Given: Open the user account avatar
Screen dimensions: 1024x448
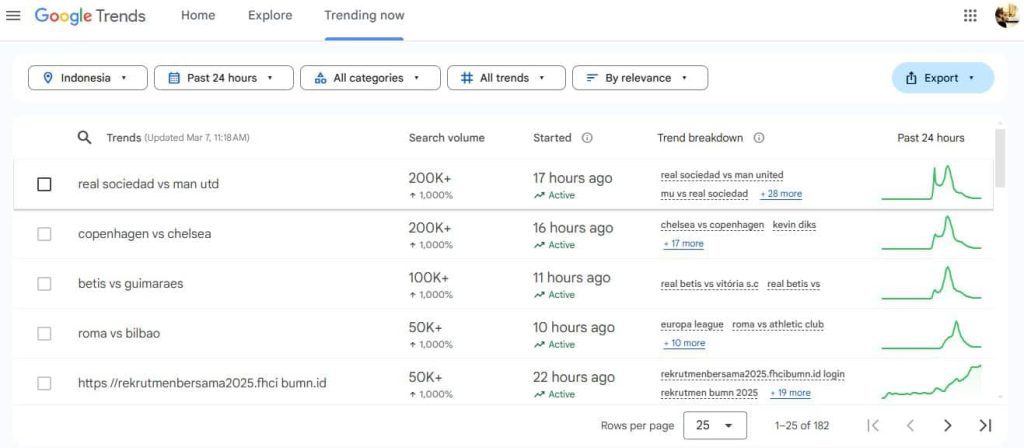Looking at the screenshot, I should 1006,16.
